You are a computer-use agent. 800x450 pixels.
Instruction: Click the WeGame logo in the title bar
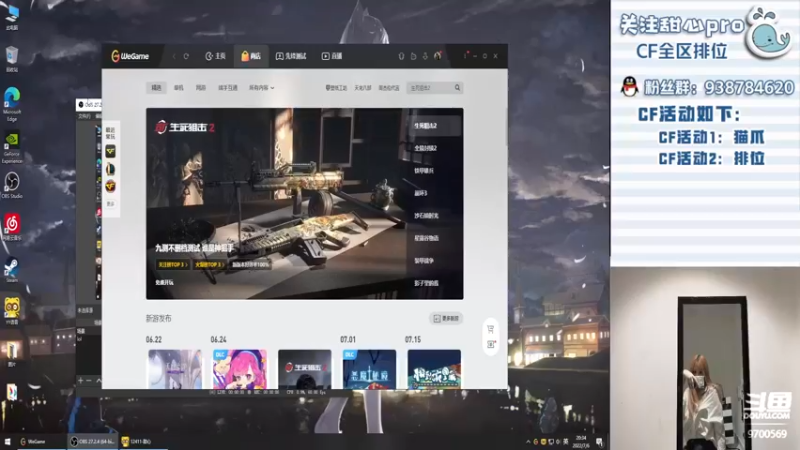click(x=130, y=56)
